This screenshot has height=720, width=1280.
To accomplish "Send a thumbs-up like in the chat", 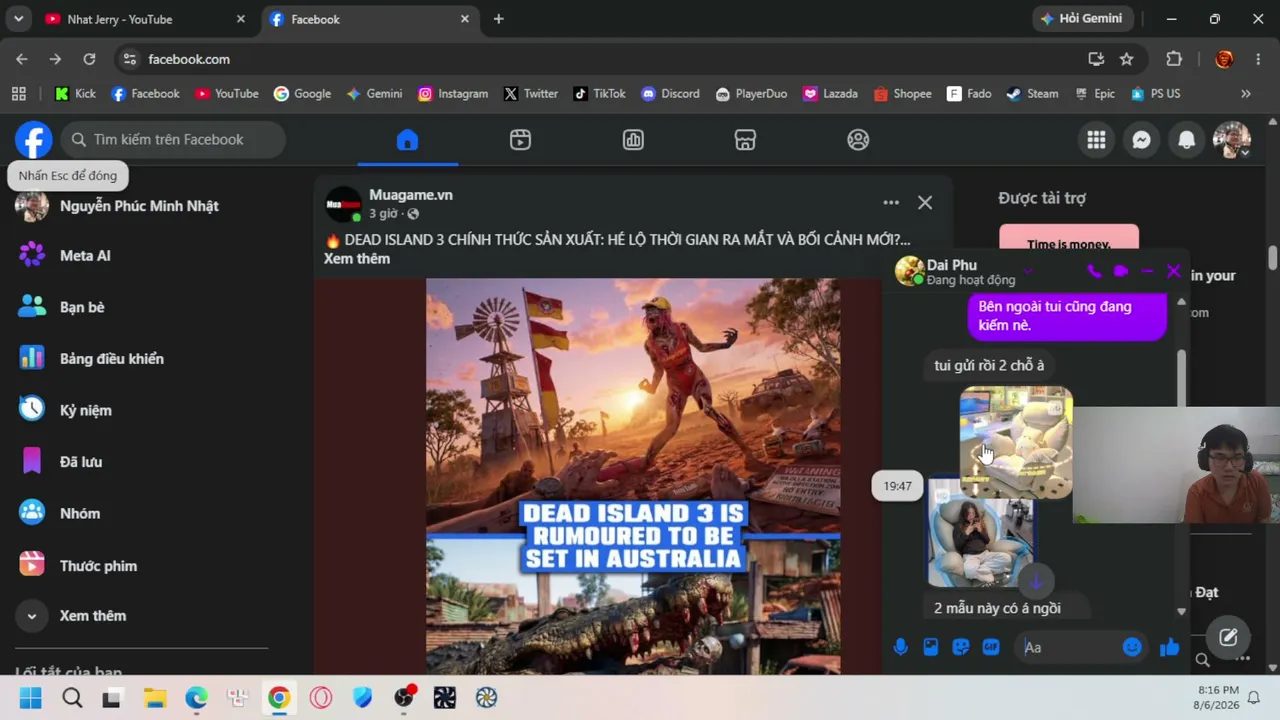I will click(1170, 648).
